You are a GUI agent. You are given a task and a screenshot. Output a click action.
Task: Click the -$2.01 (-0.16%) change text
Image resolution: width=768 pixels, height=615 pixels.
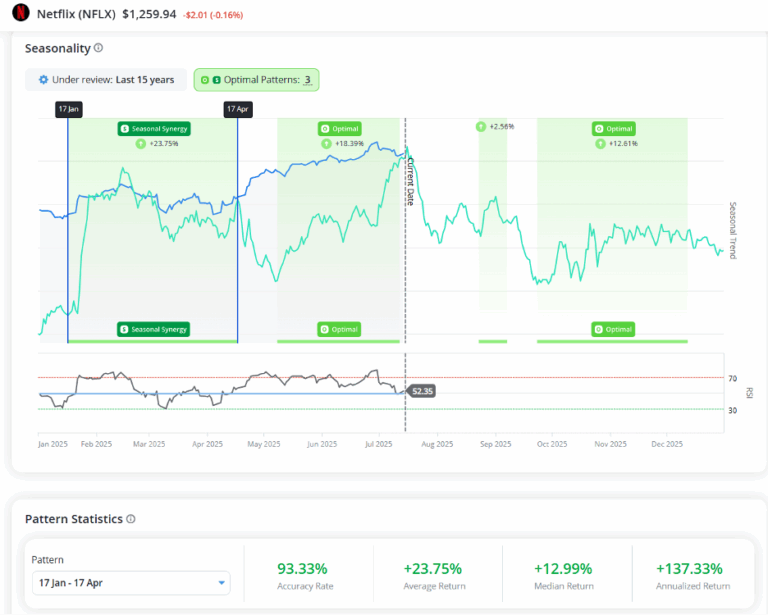click(x=213, y=15)
